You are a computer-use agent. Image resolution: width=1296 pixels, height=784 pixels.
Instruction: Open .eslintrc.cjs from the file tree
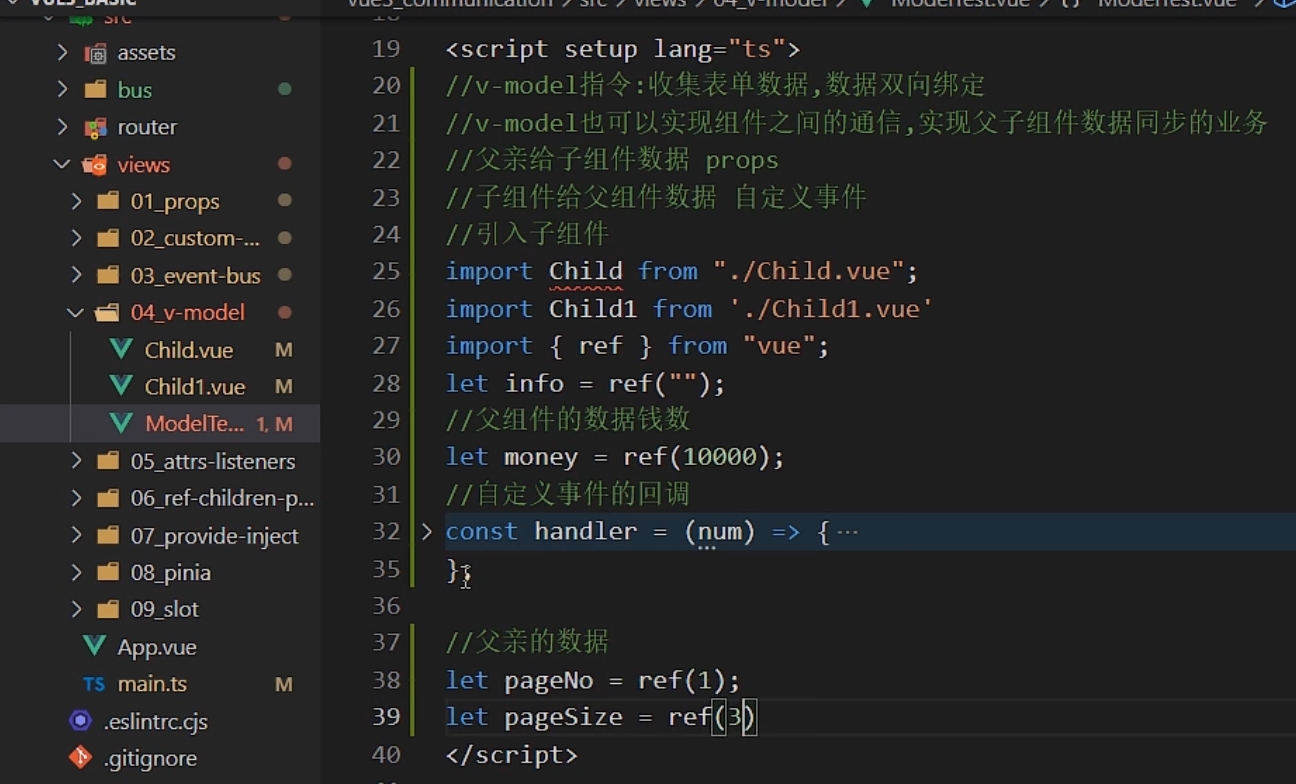pyautogui.click(x=155, y=721)
